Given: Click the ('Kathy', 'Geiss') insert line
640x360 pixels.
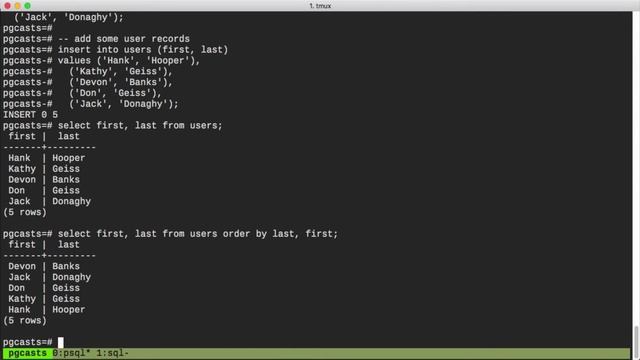Looking at the screenshot, I should click(x=121, y=71).
